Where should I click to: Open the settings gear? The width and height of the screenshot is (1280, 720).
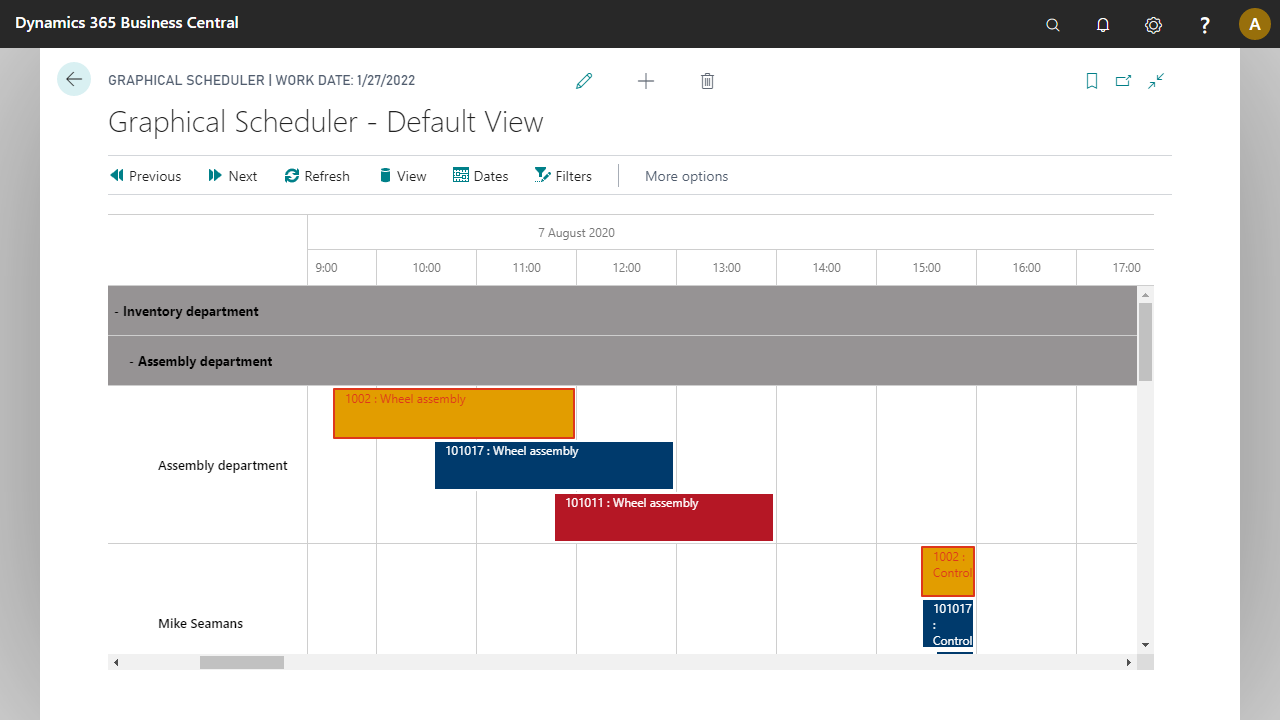coord(1153,24)
